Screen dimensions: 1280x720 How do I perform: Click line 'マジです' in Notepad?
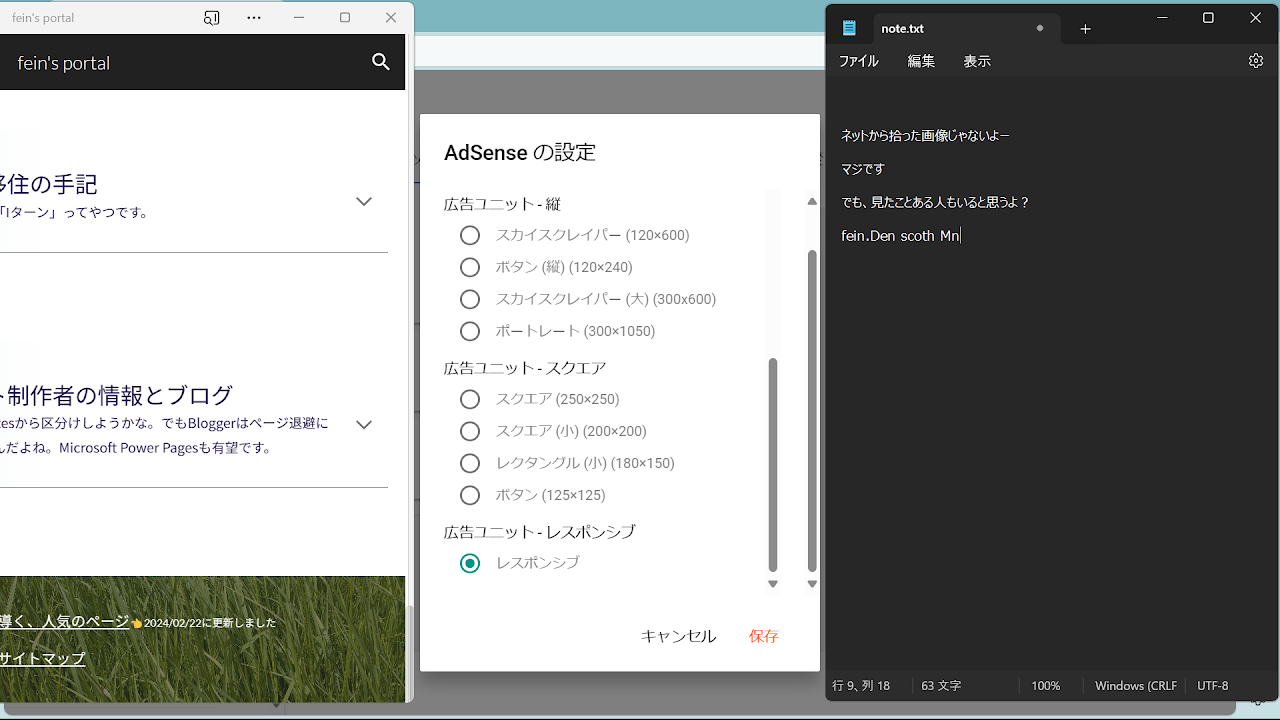point(863,169)
